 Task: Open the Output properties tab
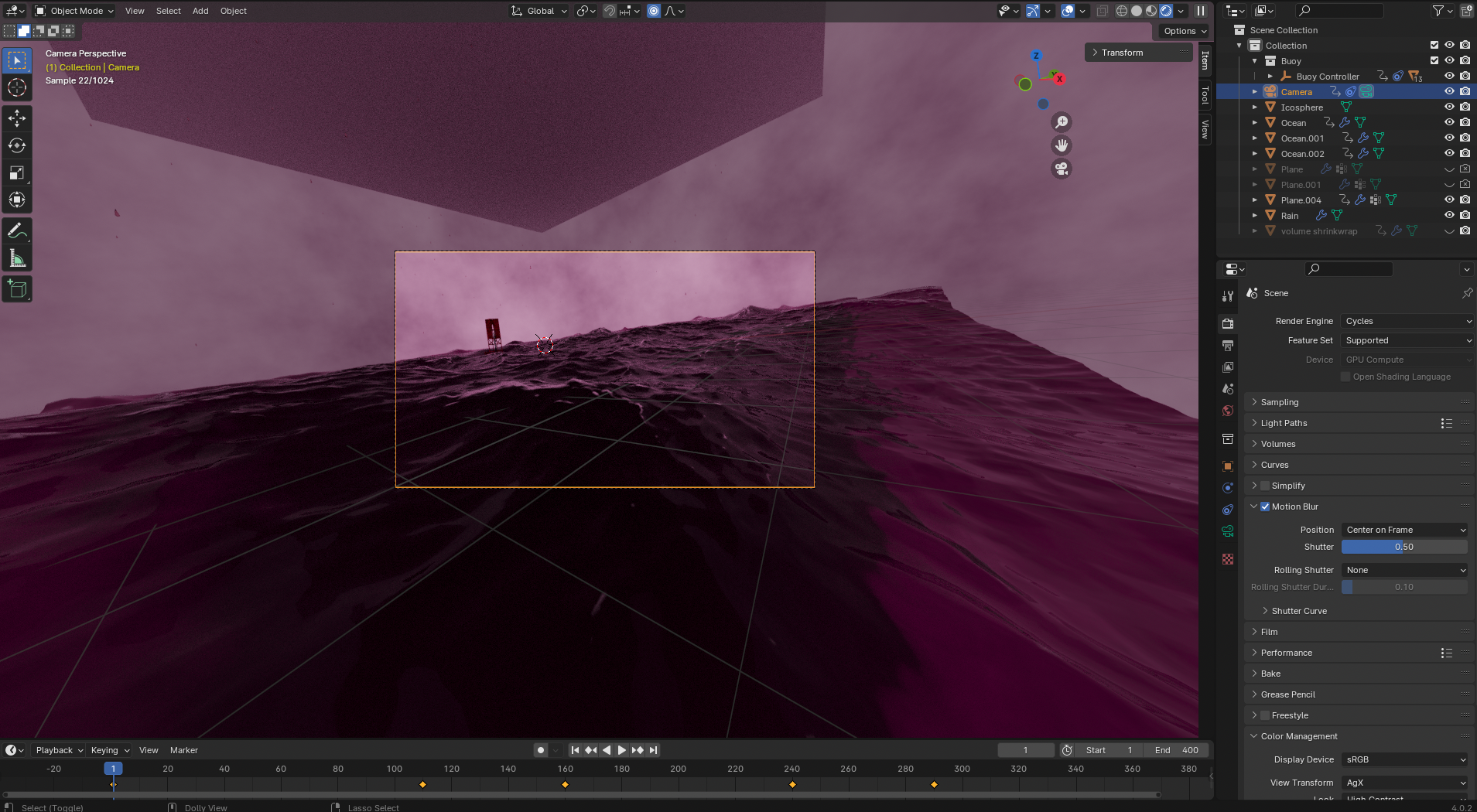(x=1228, y=346)
